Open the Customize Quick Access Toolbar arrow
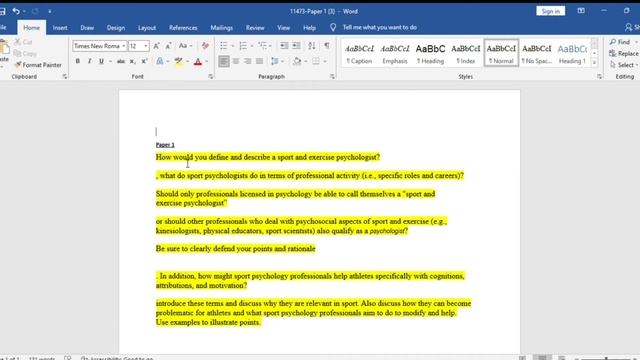The width and height of the screenshot is (640, 360). pos(49,11)
